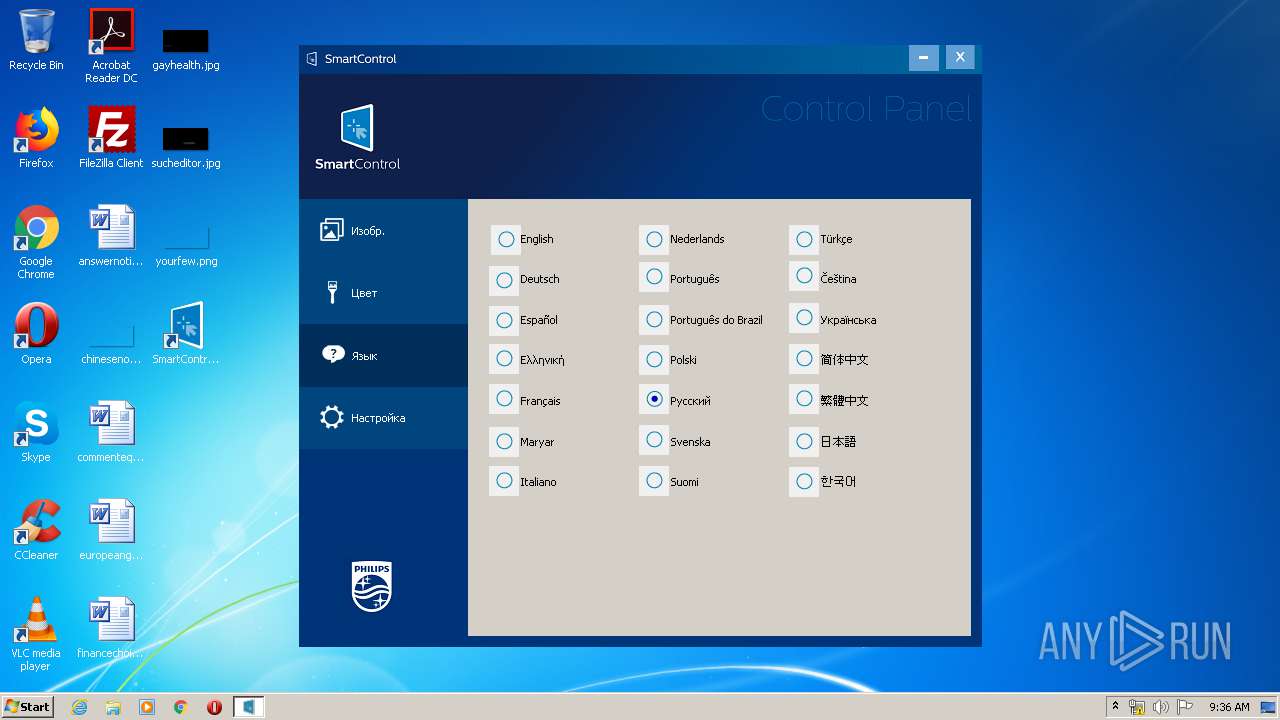Viewport: 1280px width, 720px height.
Task: Open answernoti Word document icon
Action: click(111, 236)
